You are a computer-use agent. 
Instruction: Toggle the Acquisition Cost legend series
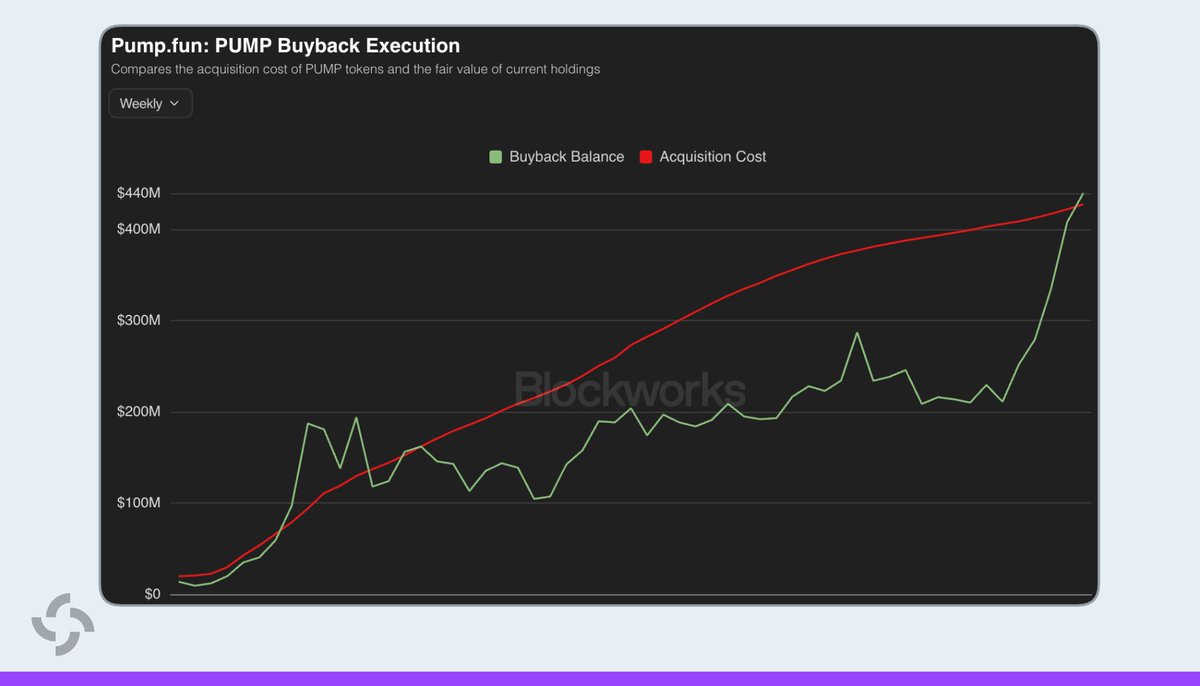(702, 157)
